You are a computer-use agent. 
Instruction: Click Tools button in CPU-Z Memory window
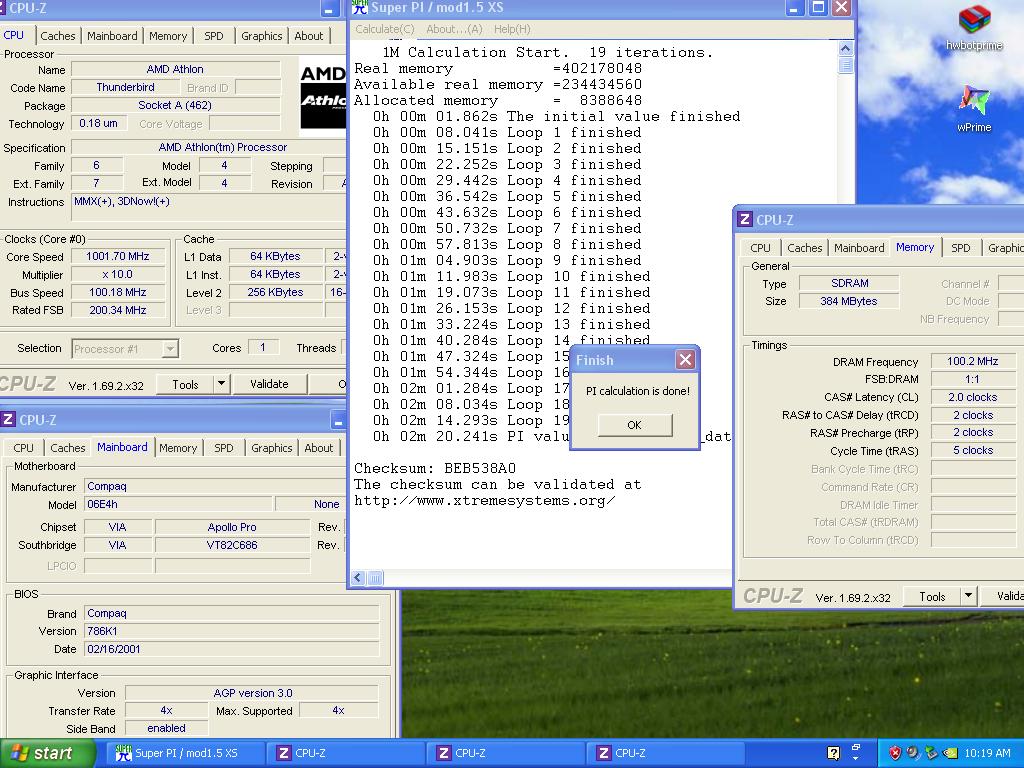(932, 596)
